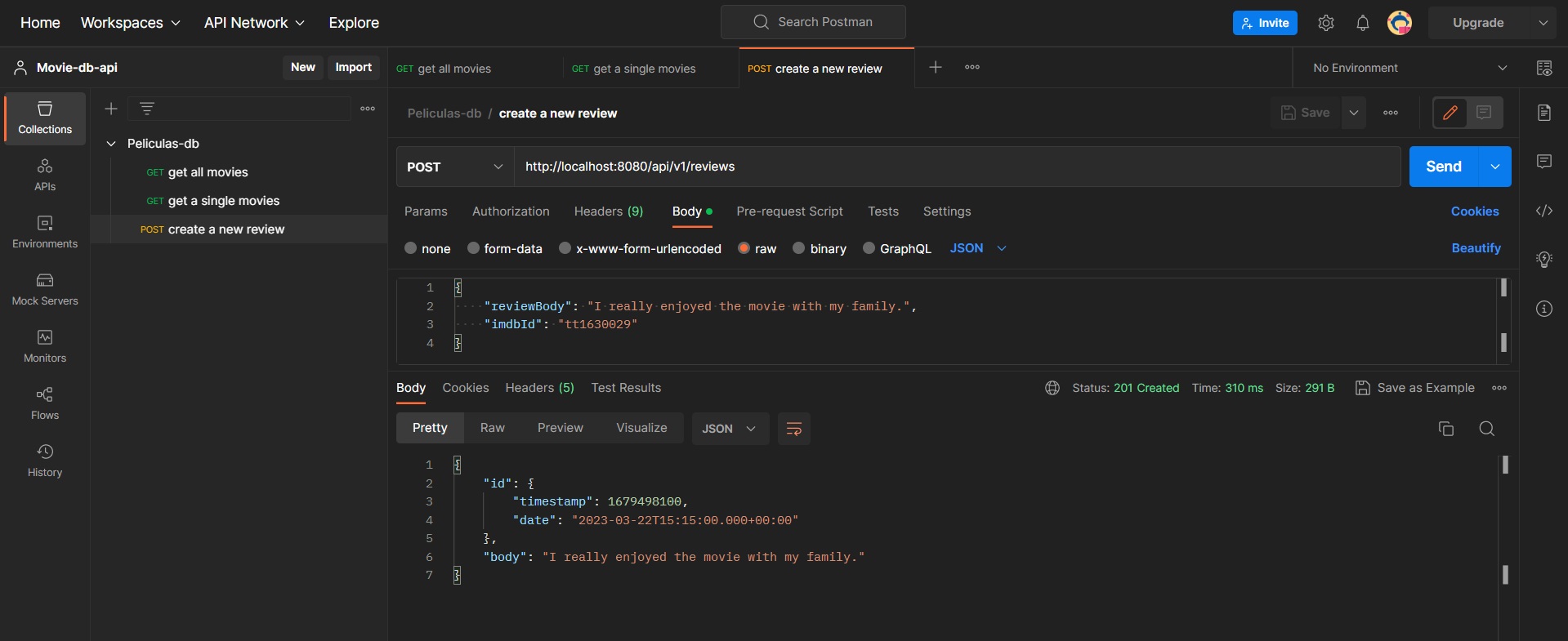This screenshot has height=641, width=1568.
Task: Open the response format JSON dropdown
Action: click(730, 429)
